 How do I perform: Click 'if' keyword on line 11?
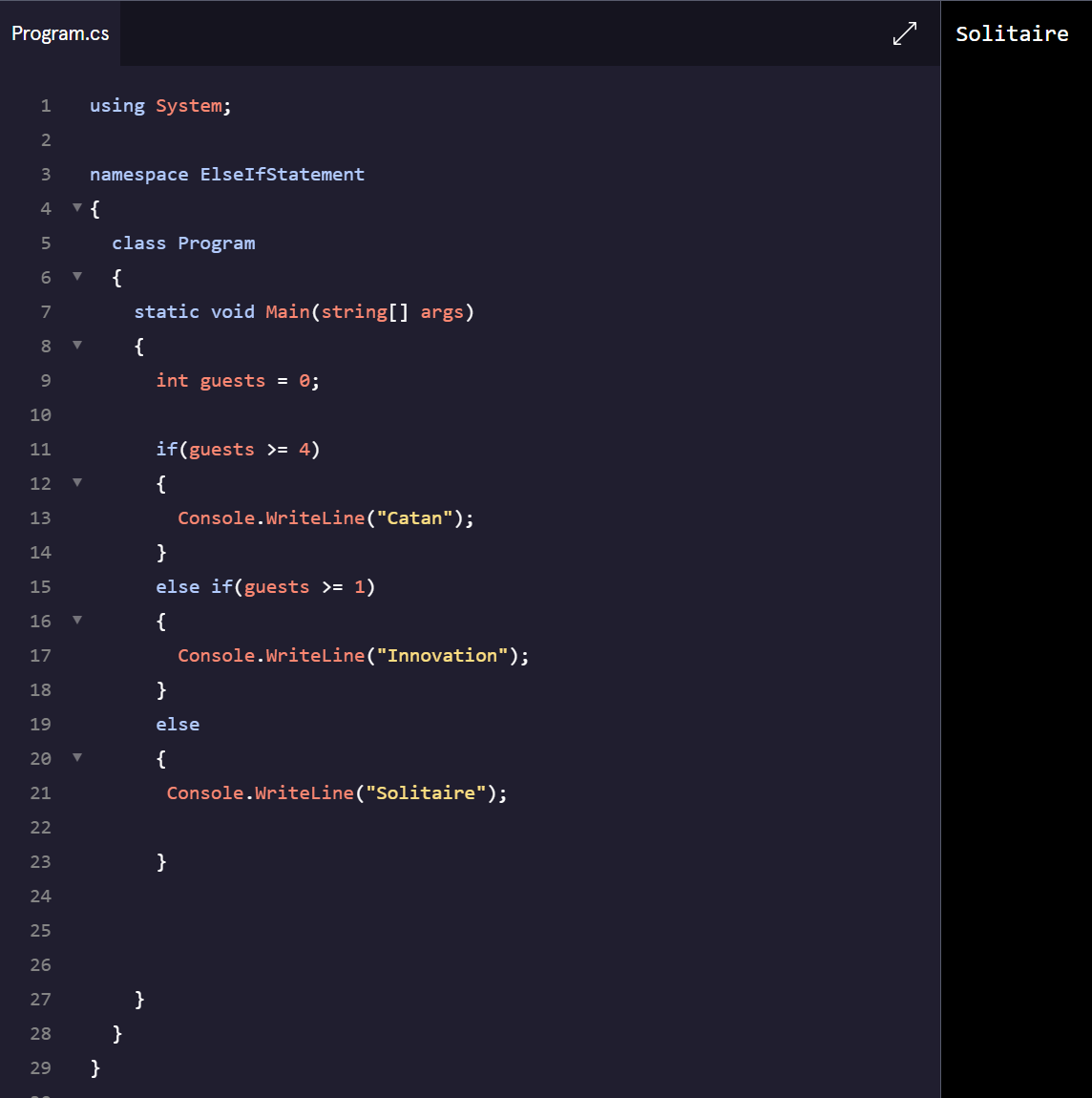(x=167, y=449)
